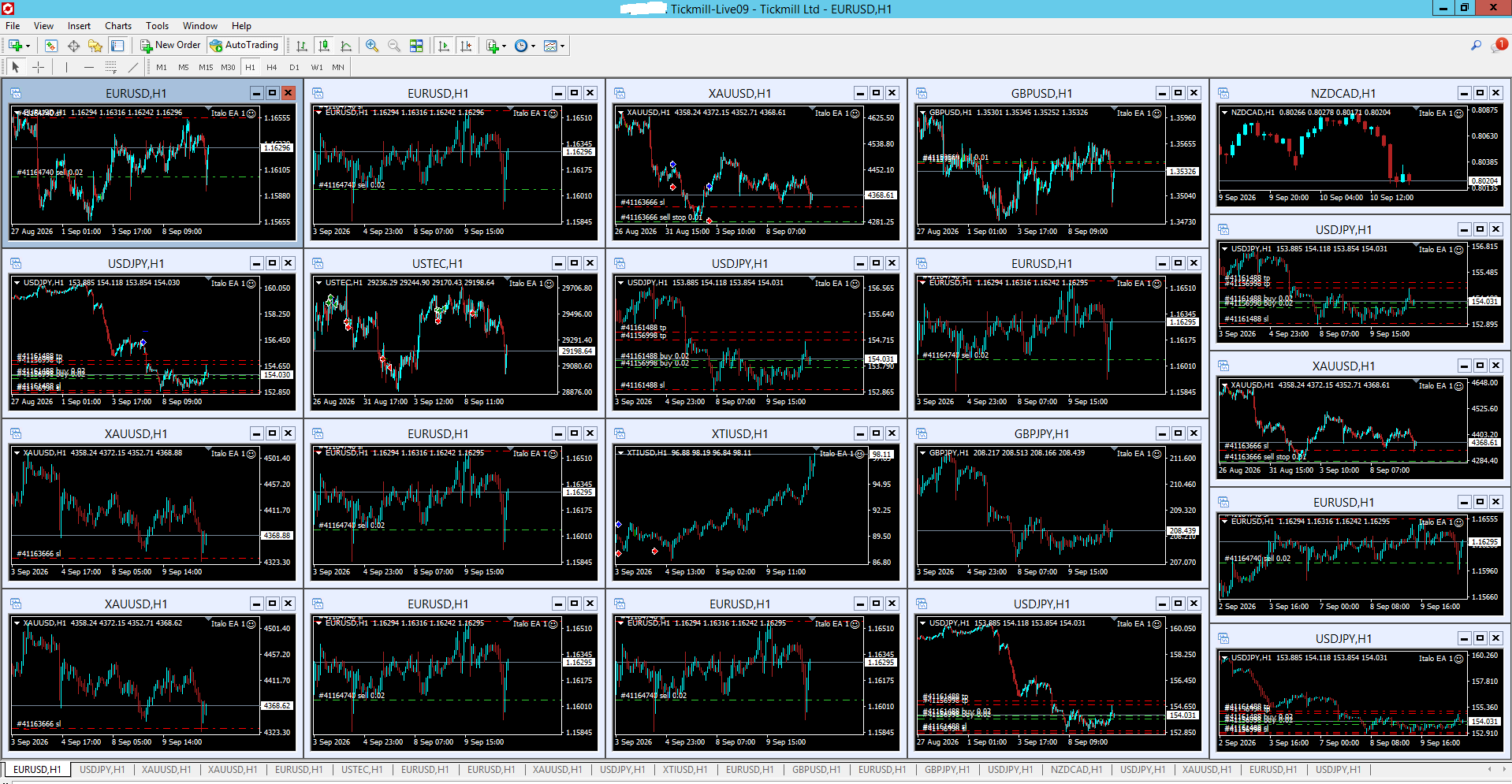Draw a vertical line tool
The height and width of the screenshot is (784, 1512).
tap(66, 67)
